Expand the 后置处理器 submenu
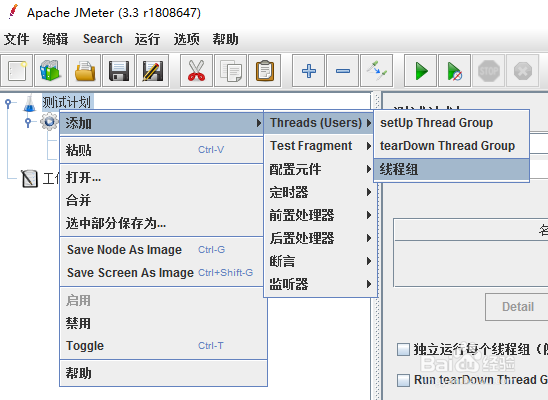The width and height of the screenshot is (548, 400). (320, 238)
